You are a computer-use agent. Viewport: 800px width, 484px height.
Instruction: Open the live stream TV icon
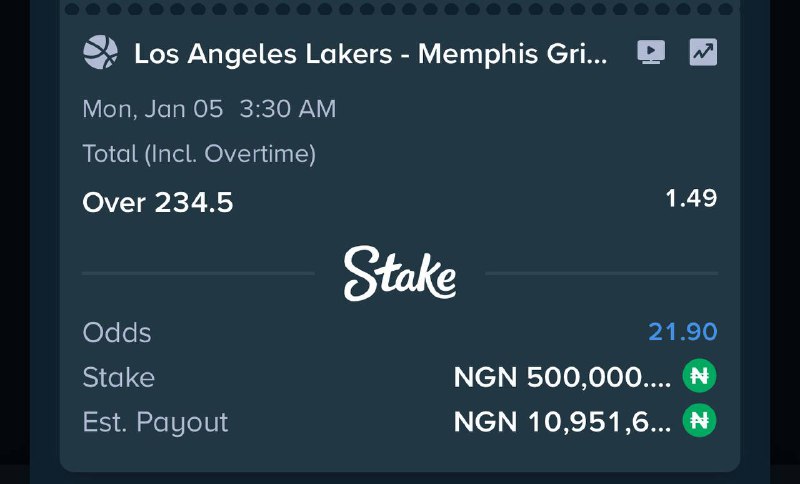point(651,52)
